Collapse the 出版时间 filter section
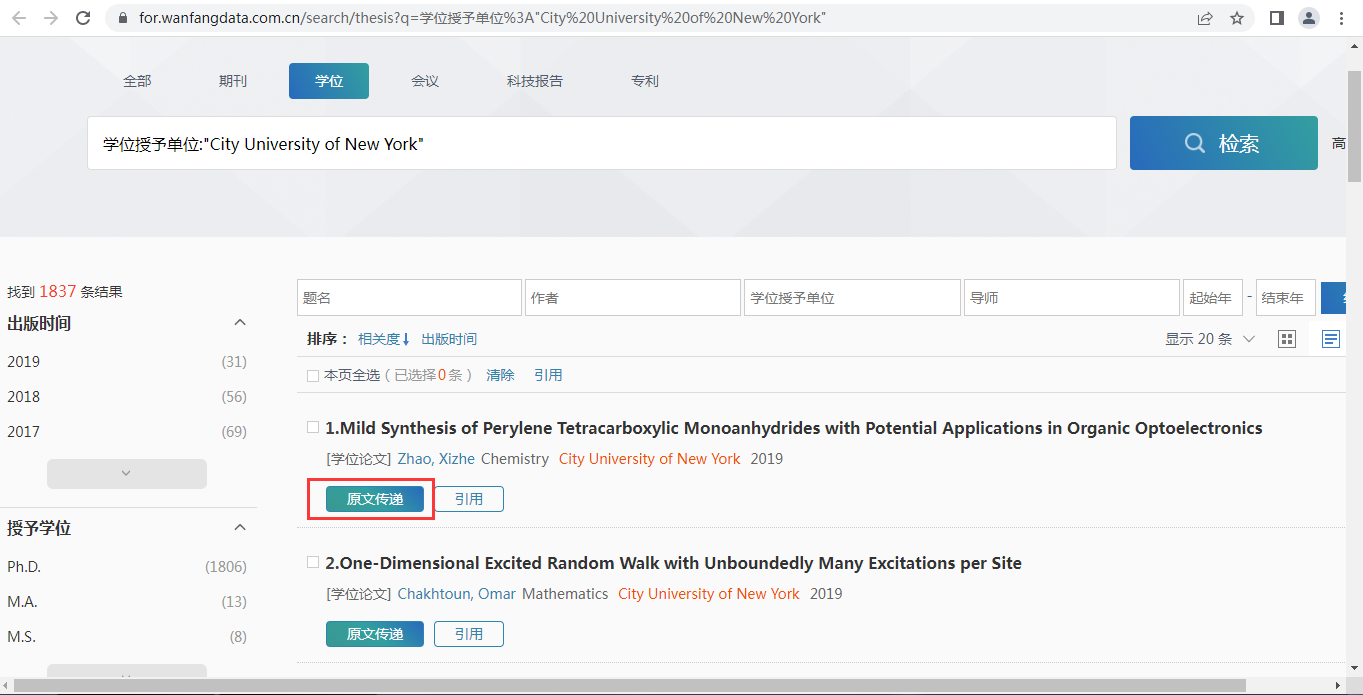This screenshot has height=695, width=1363. (240, 323)
